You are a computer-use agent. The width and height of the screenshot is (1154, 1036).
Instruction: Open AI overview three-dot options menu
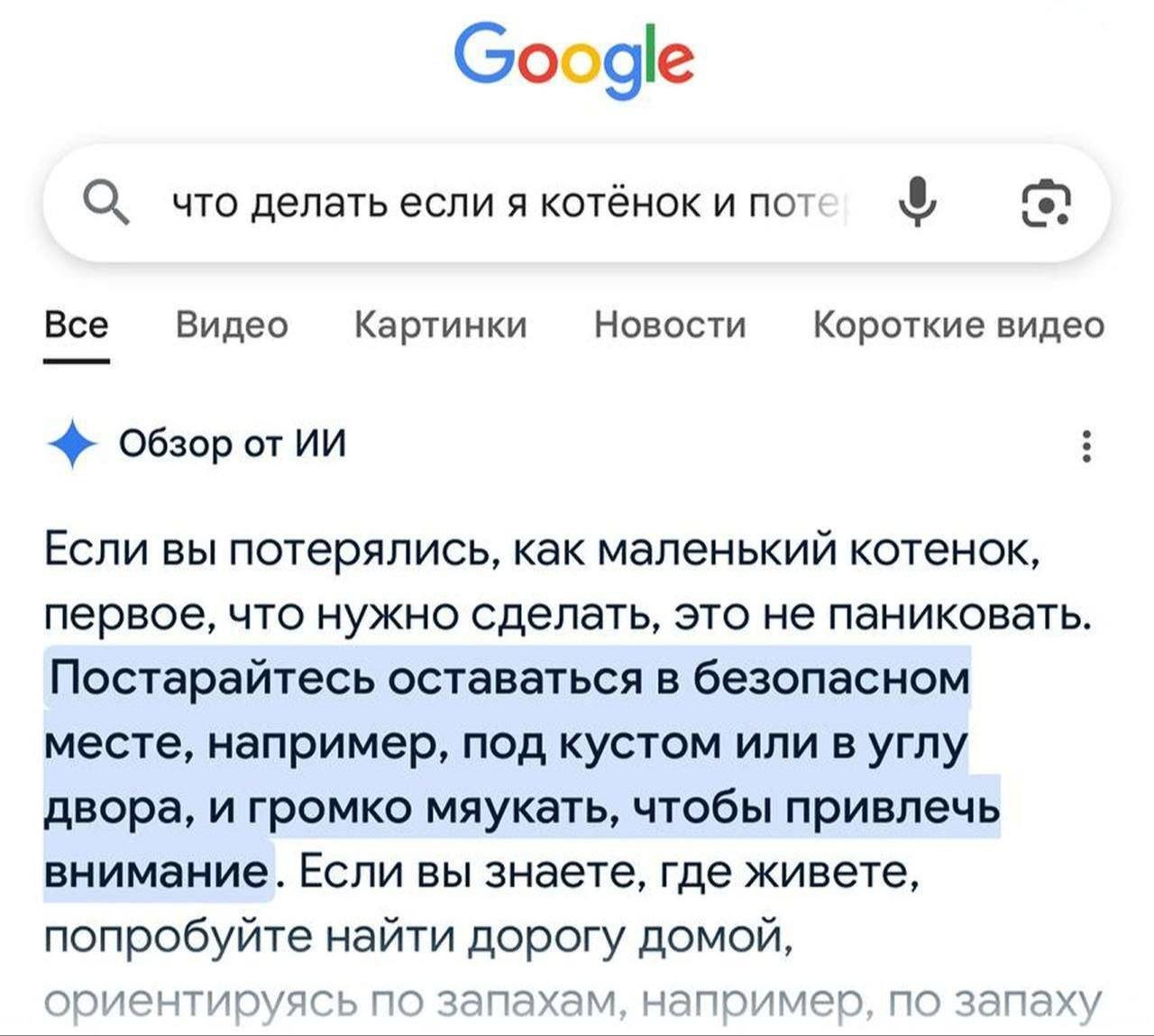1087,445
